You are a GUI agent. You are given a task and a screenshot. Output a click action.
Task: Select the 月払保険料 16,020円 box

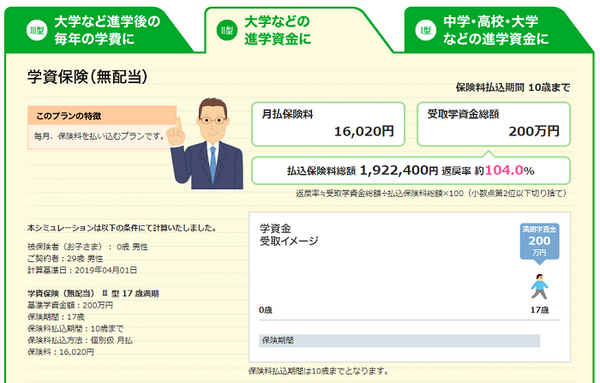(328, 124)
